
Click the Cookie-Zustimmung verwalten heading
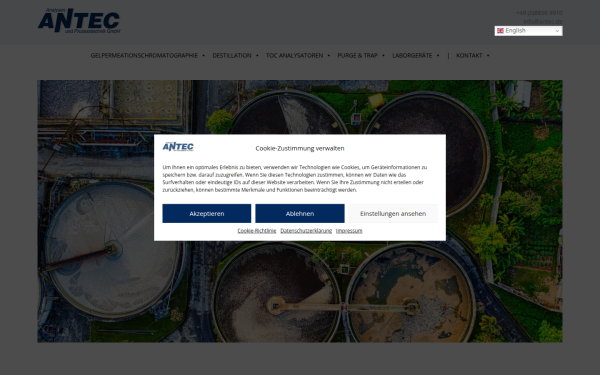[x=300, y=148]
